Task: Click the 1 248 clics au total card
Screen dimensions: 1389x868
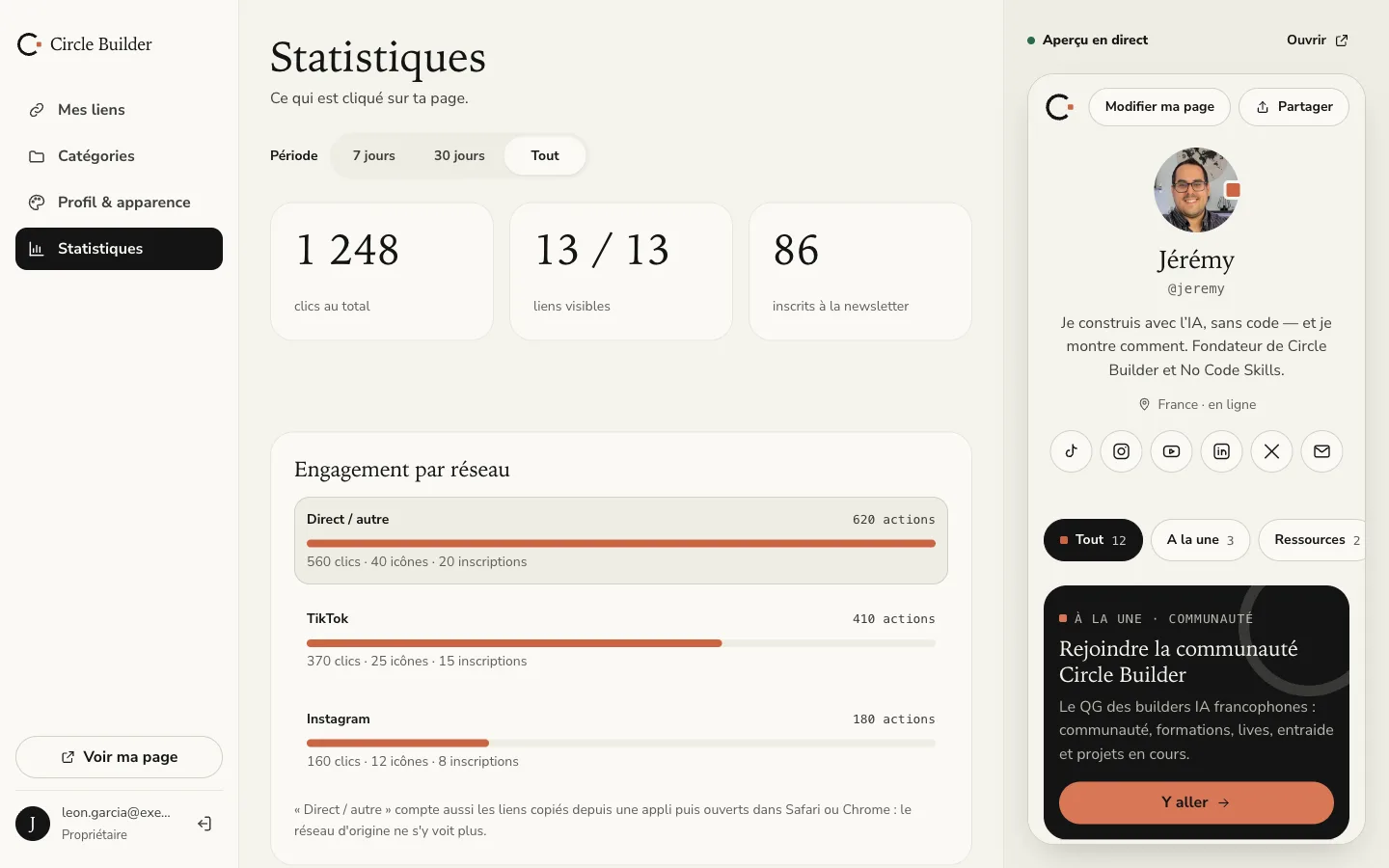Action: coord(382,271)
